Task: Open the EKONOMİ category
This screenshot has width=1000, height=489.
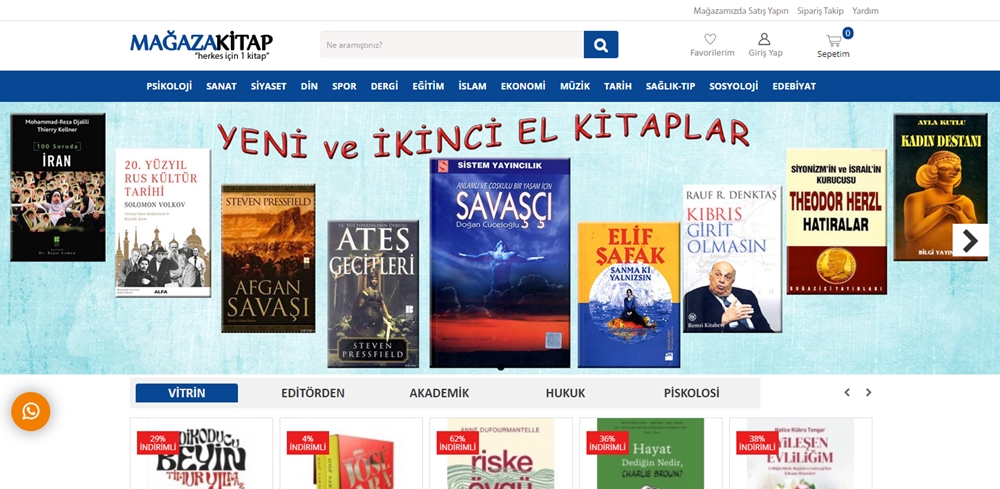Action: (x=523, y=86)
